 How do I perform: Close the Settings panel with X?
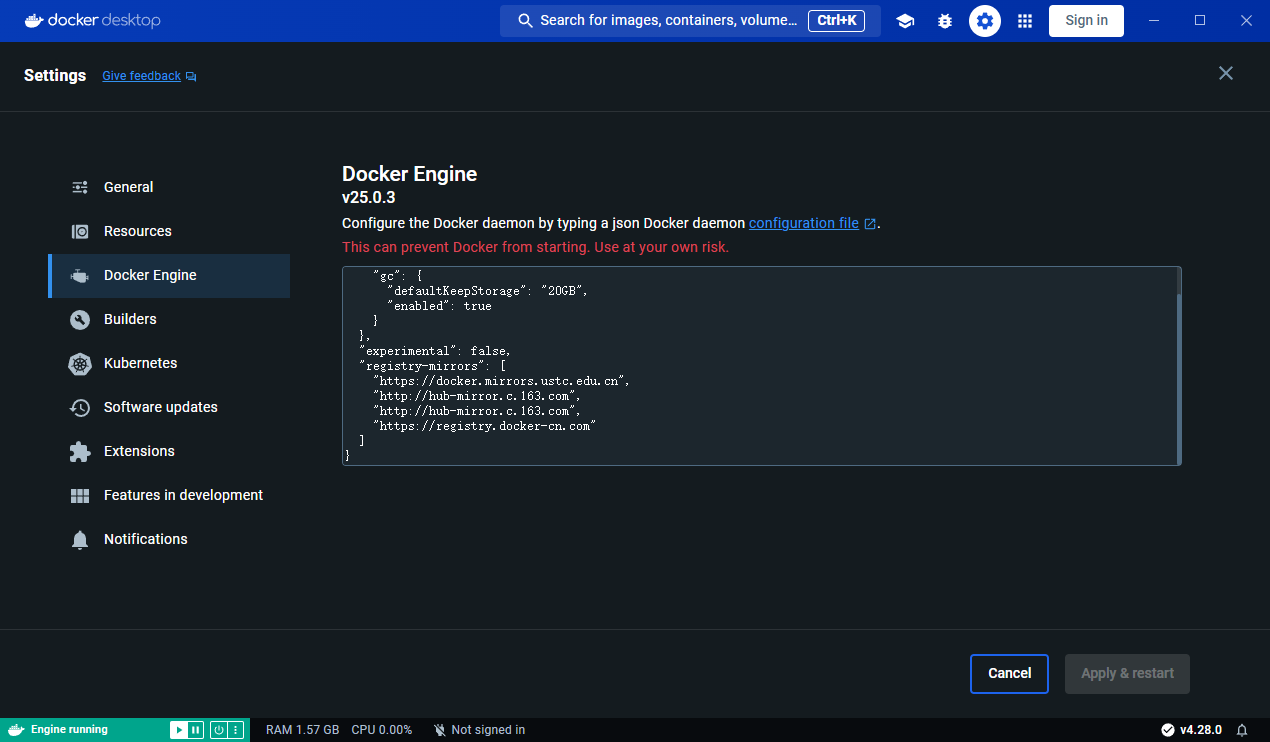pos(1226,73)
